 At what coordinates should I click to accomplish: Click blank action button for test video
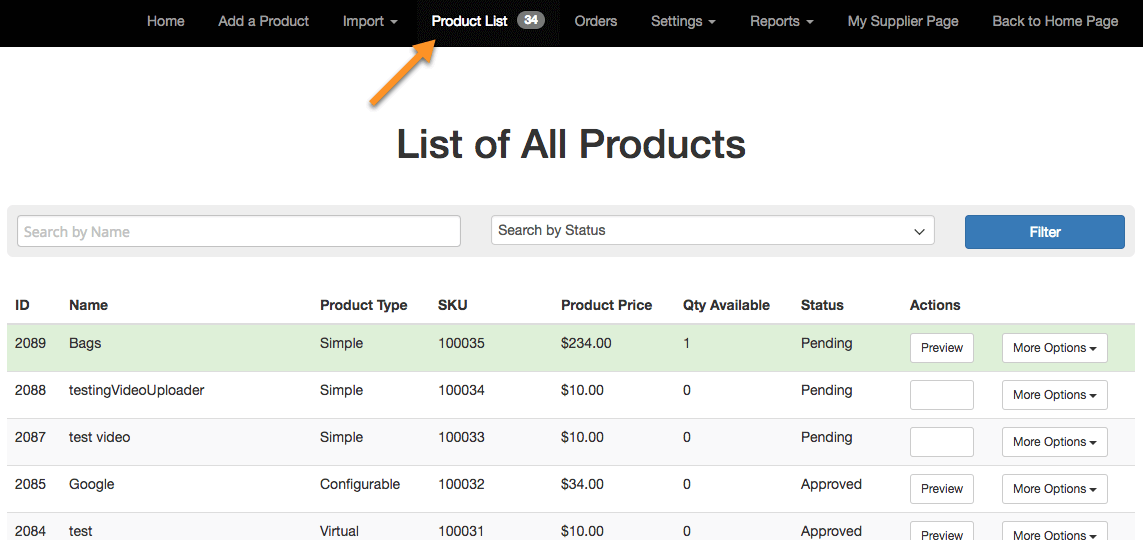coord(941,442)
